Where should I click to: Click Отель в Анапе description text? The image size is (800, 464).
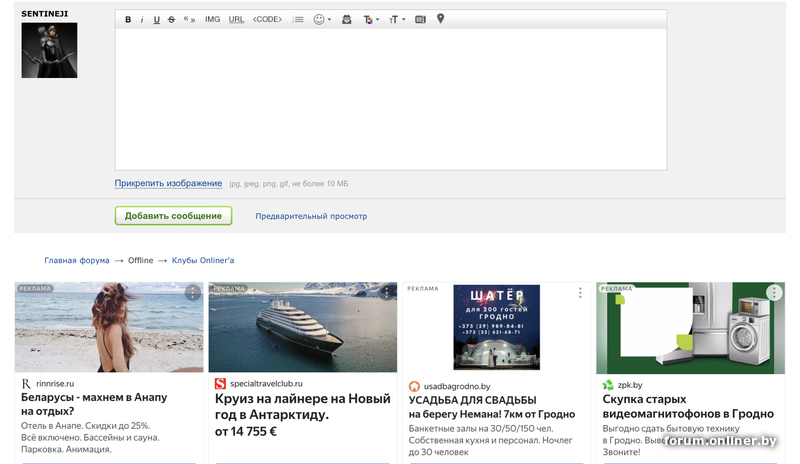(x=90, y=437)
